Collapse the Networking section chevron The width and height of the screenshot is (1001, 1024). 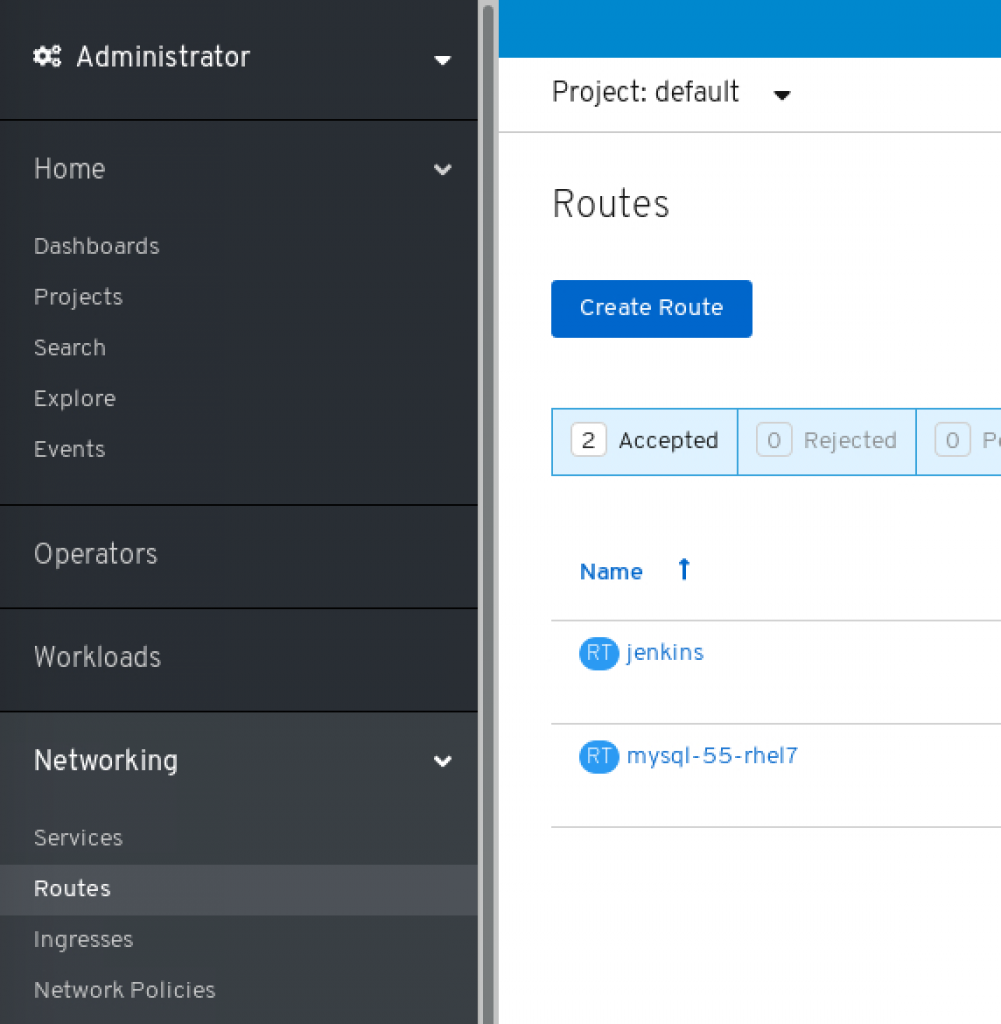(443, 761)
